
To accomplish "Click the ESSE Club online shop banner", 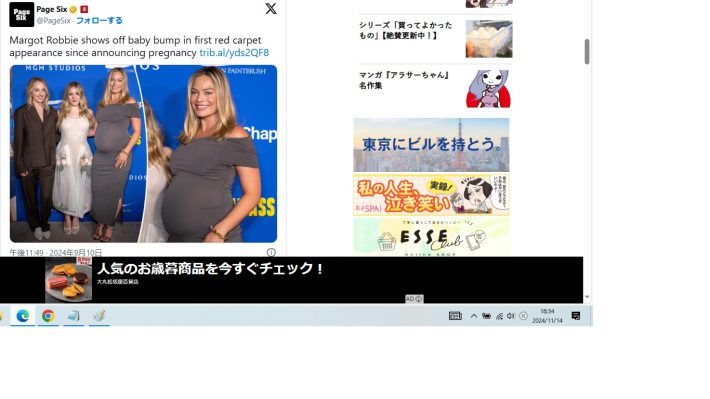I will [x=431, y=237].
